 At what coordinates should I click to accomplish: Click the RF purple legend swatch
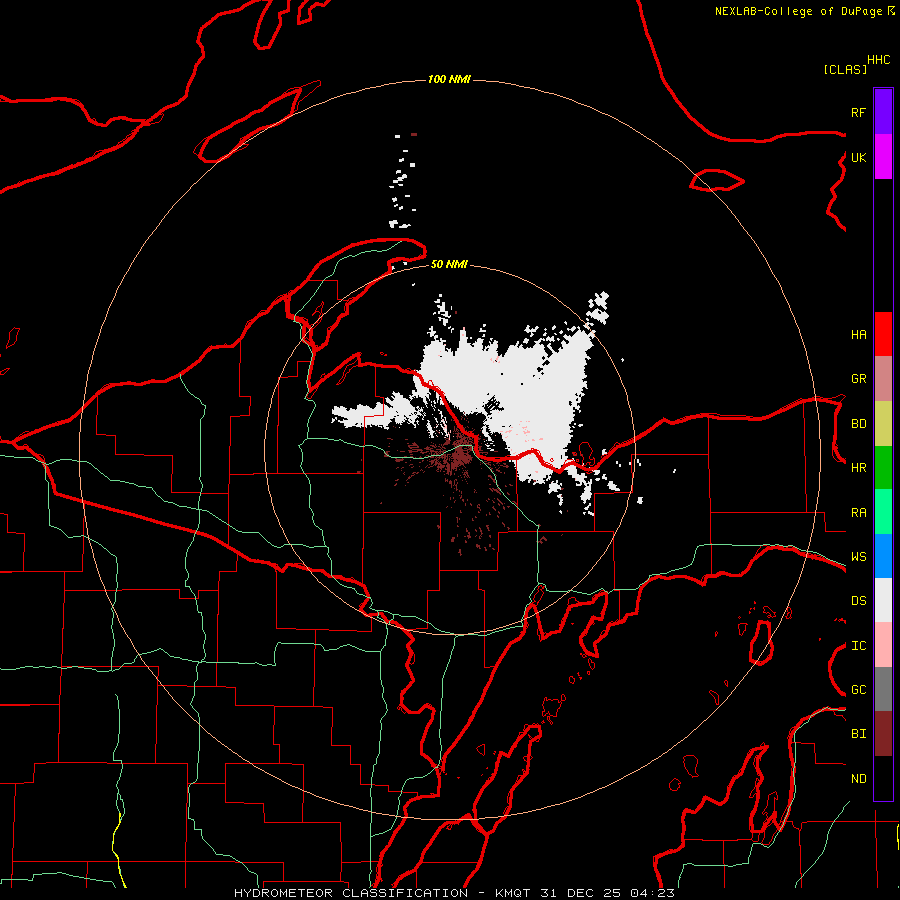883,112
